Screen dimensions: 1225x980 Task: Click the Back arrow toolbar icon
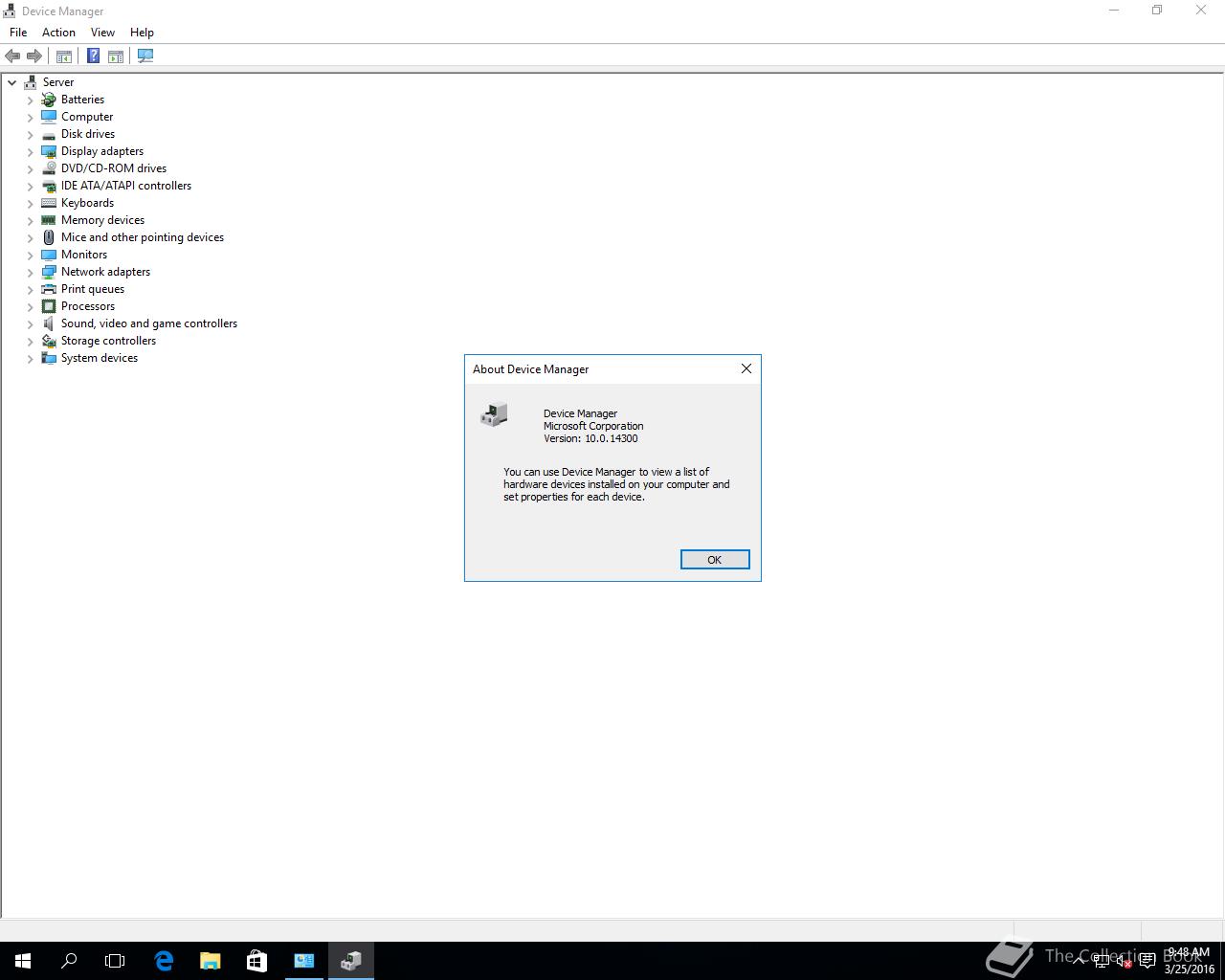pos(12,56)
